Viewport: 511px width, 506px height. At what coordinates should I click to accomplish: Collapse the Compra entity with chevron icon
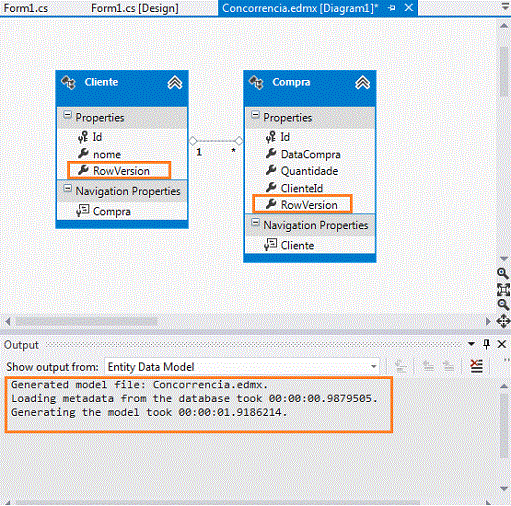coord(362,82)
